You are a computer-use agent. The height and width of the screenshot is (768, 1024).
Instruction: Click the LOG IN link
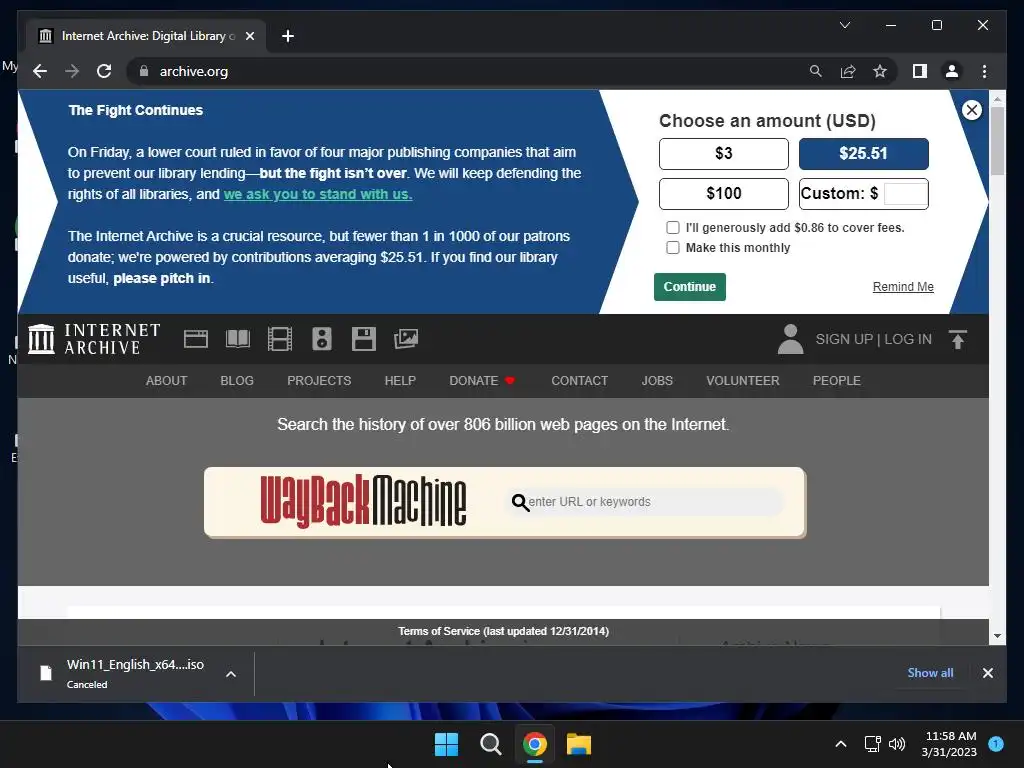pyautogui.click(x=908, y=339)
